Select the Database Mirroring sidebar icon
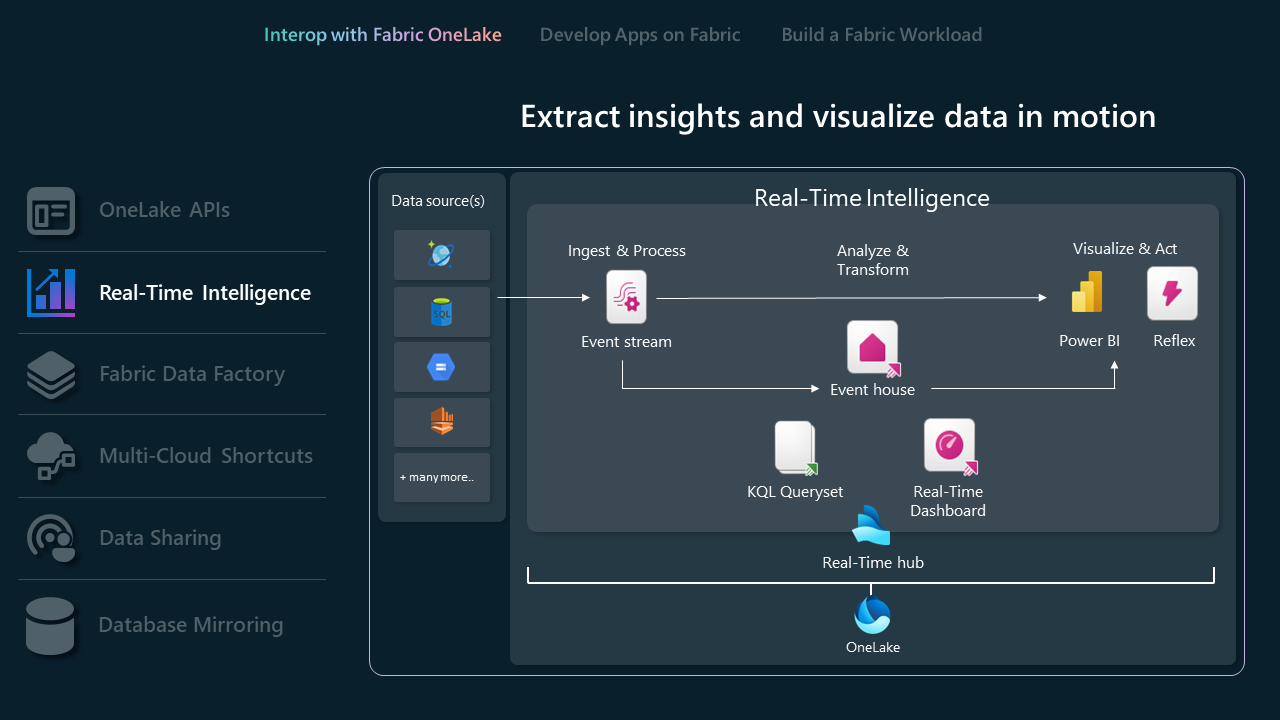1280x720 pixels. [x=50, y=624]
